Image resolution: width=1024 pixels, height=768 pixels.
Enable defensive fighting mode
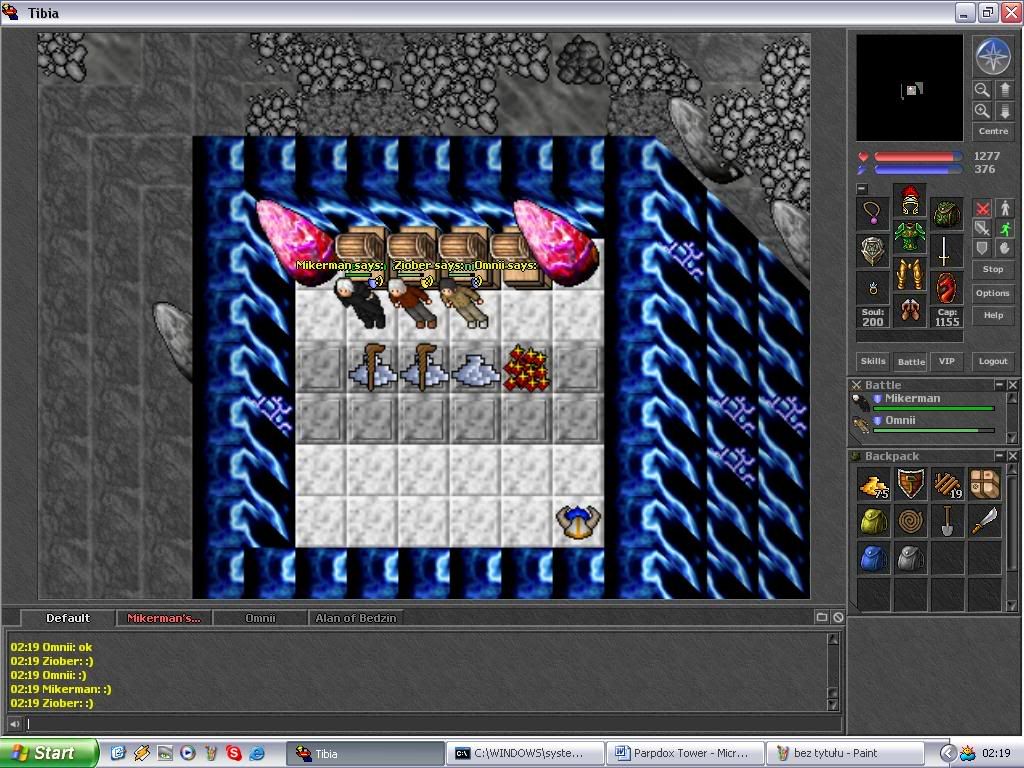tap(982, 248)
